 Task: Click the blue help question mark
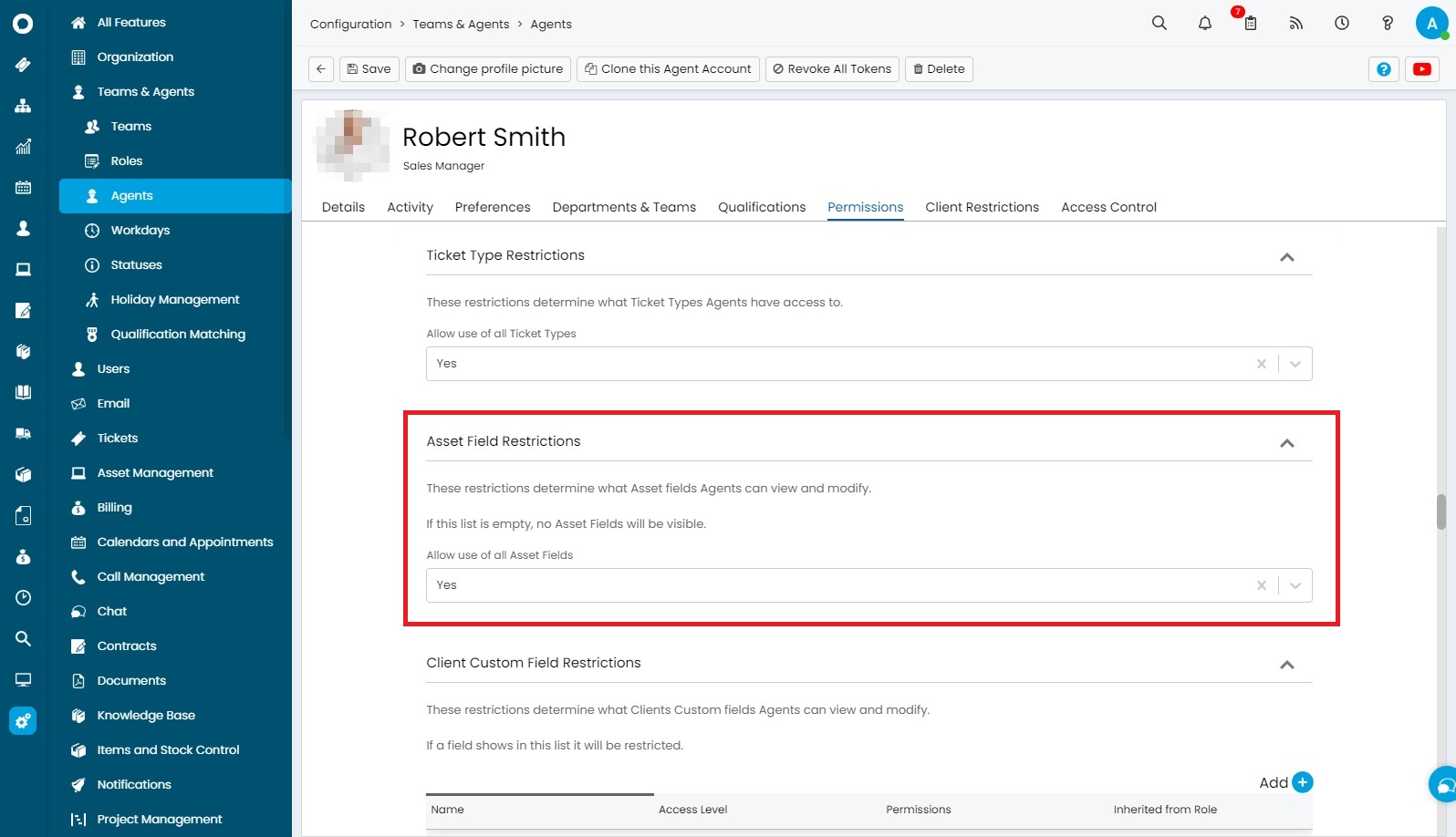(x=1383, y=69)
